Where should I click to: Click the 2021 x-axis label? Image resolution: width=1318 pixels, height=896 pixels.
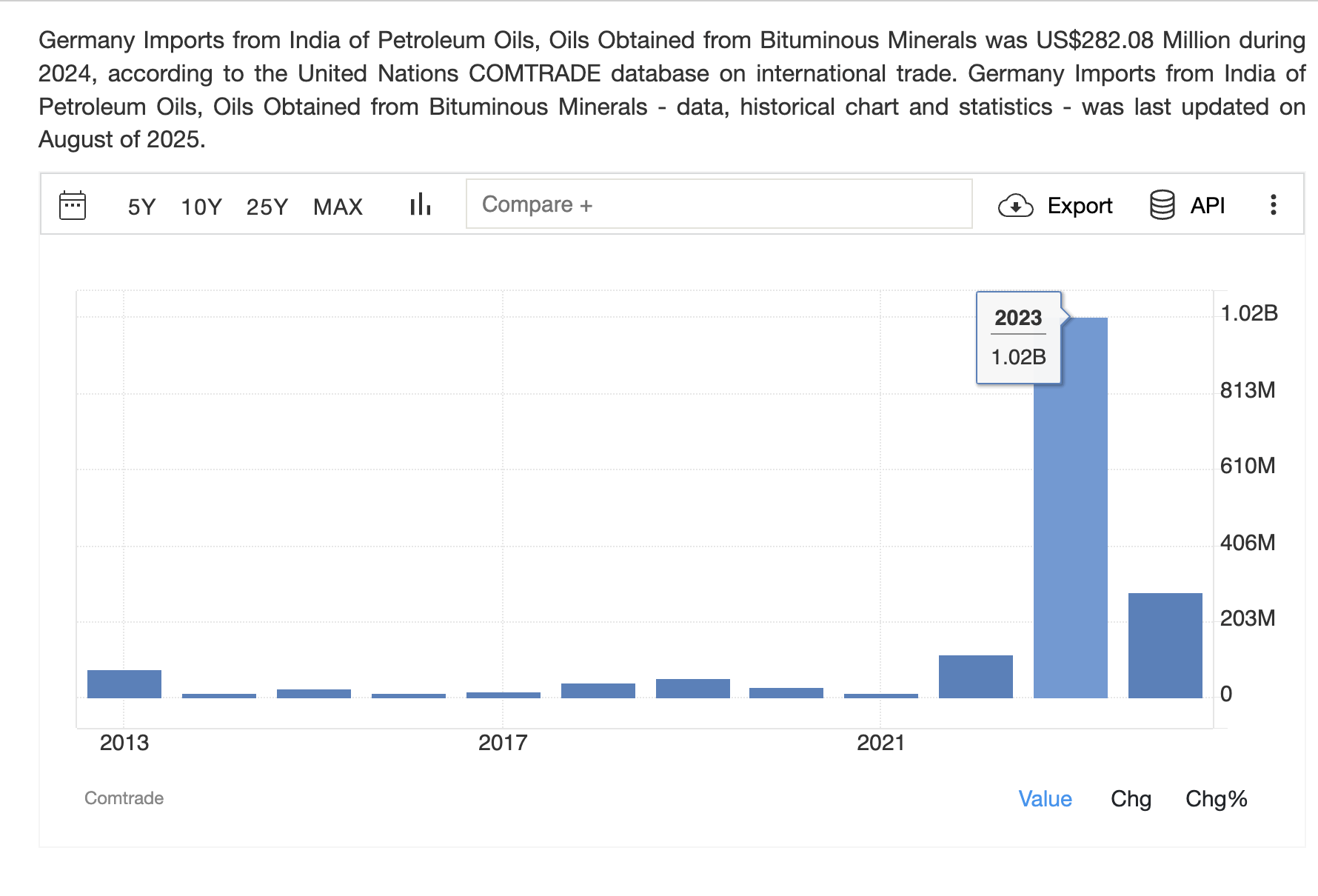tap(880, 743)
